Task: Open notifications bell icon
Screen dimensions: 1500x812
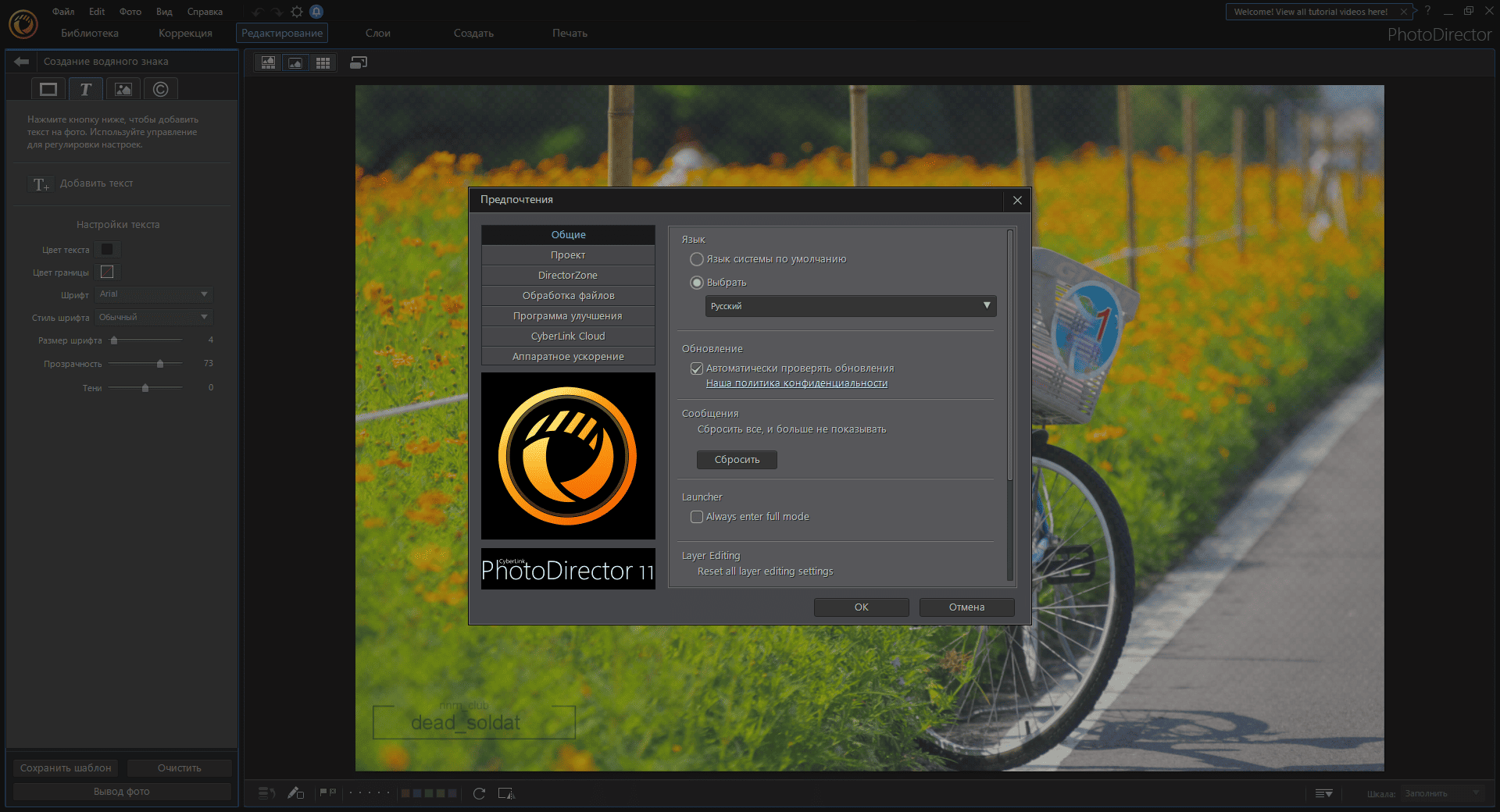Action: pyautogui.click(x=316, y=12)
